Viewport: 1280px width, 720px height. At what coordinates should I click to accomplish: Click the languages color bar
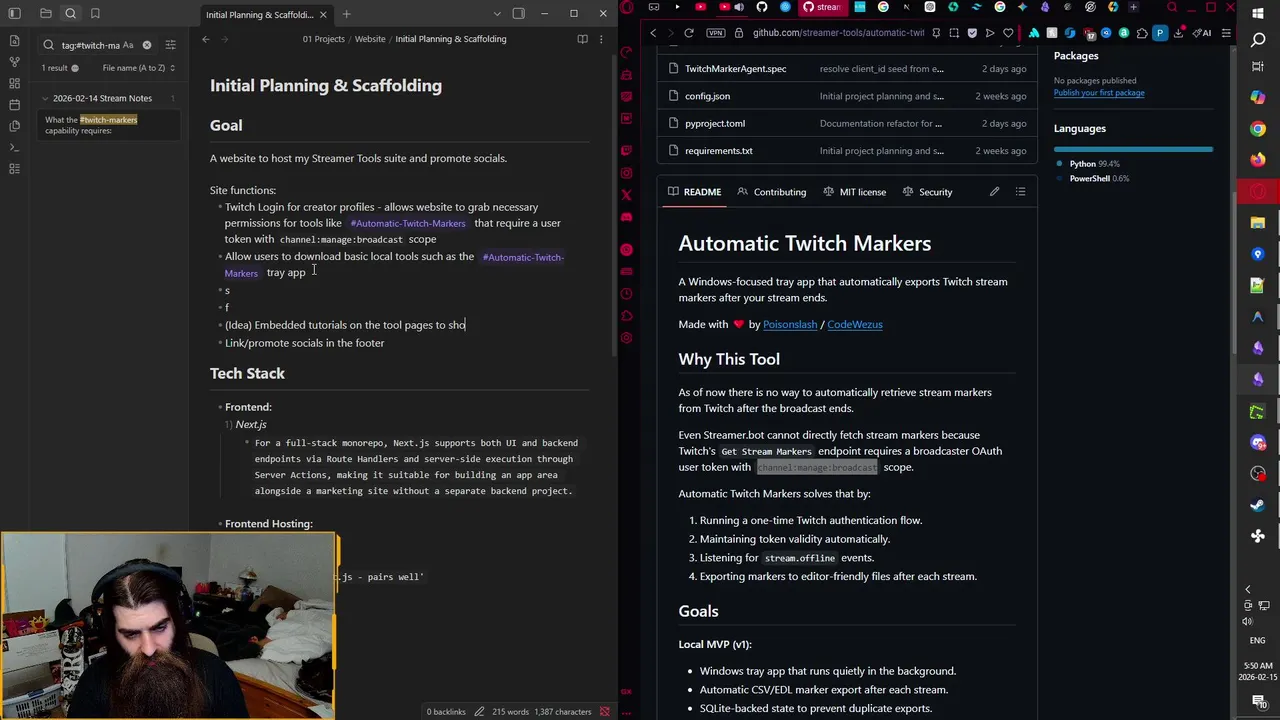[1133, 150]
